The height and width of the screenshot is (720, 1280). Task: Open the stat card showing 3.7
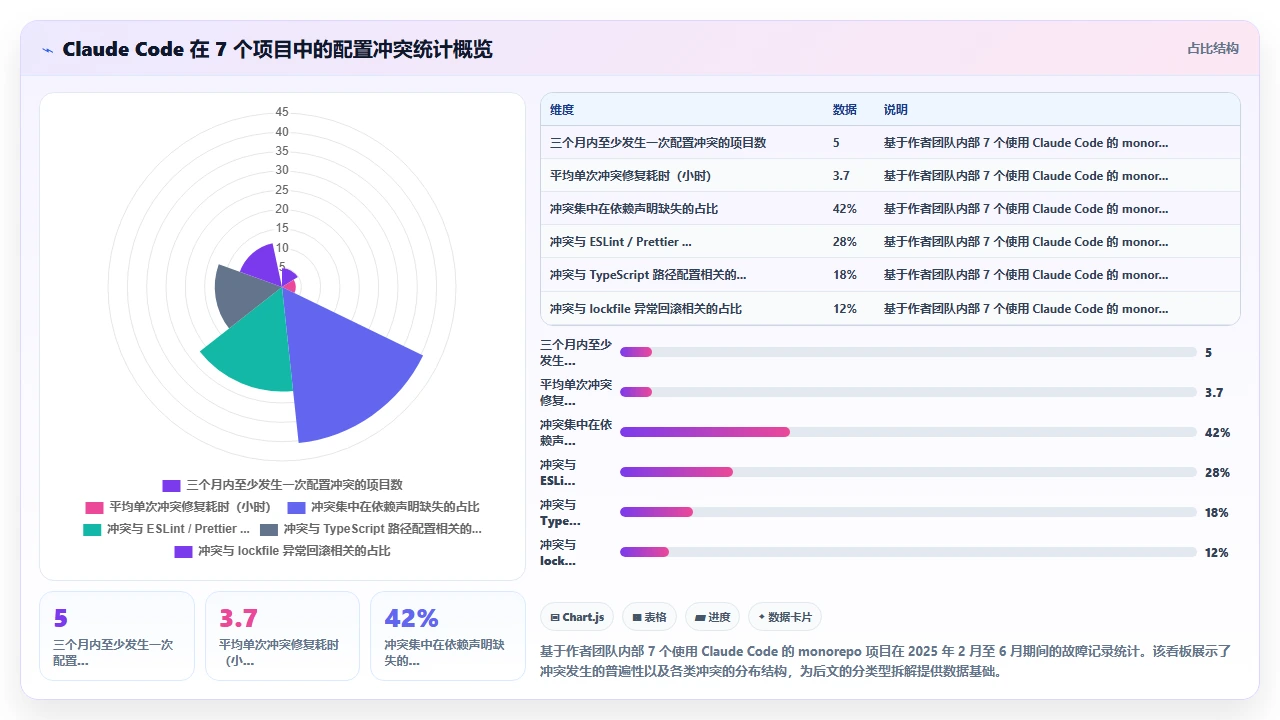pos(282,636)
